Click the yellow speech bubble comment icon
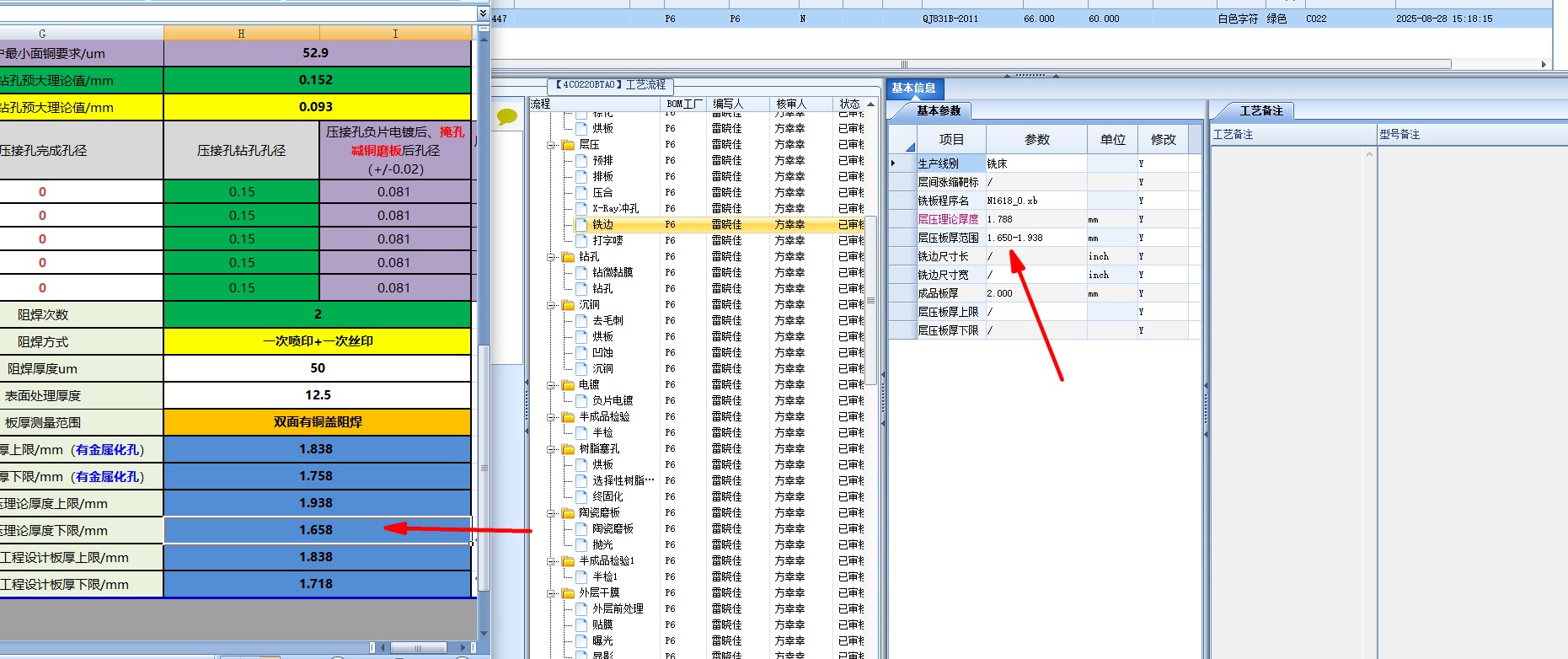 (x=507, y=116)
